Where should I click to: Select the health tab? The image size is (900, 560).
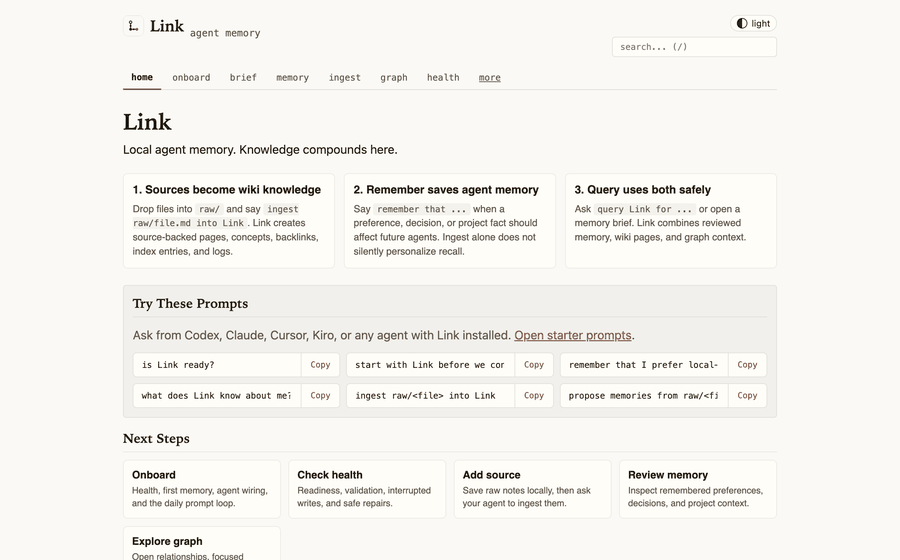pyautogui.click(x=443, y=77)
